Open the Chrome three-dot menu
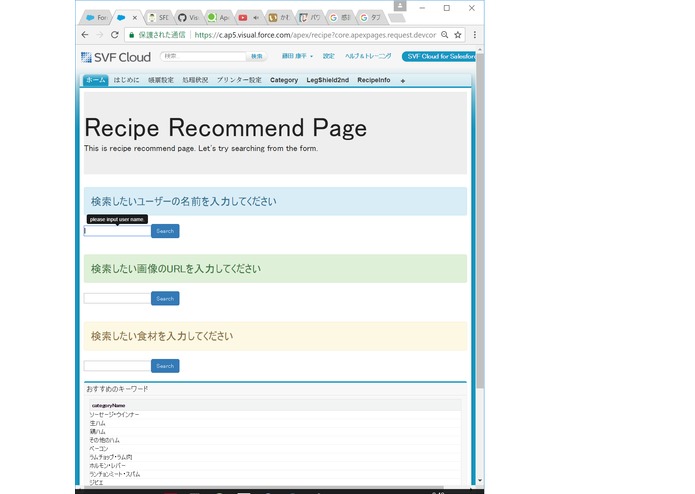695x494 pixels. [475, 35]
